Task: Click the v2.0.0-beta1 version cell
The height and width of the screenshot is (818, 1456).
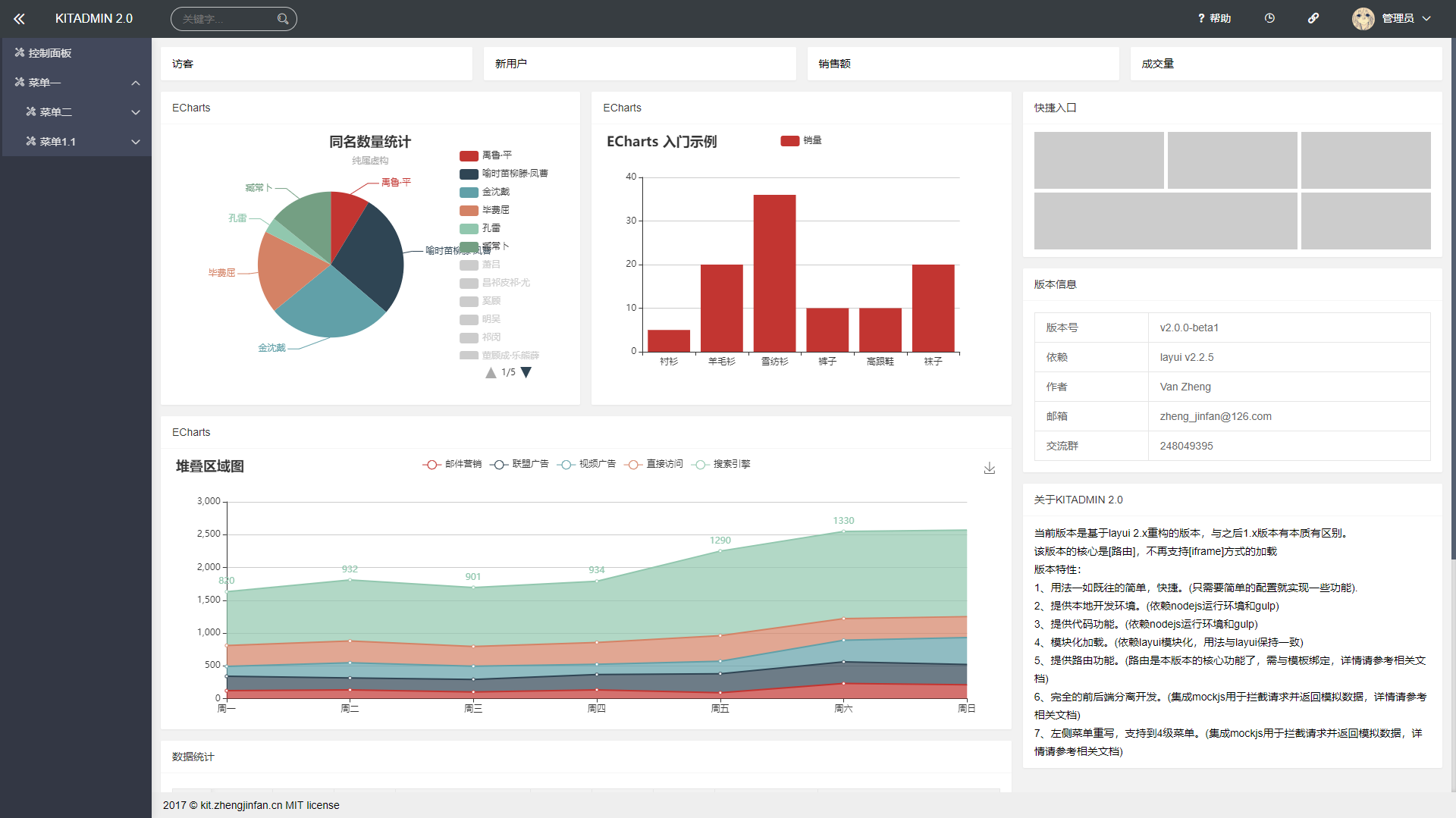Action: [1289, 328]
